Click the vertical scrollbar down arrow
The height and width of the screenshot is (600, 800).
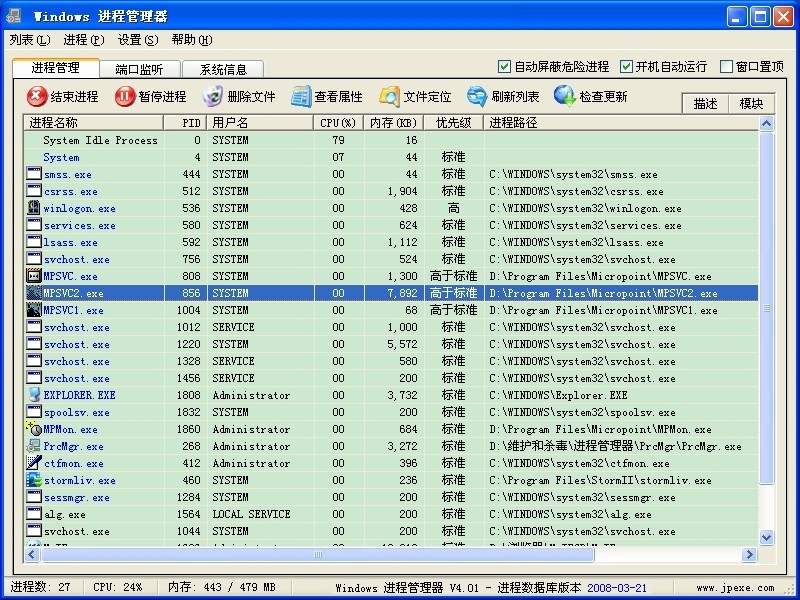tap(766, 537)
